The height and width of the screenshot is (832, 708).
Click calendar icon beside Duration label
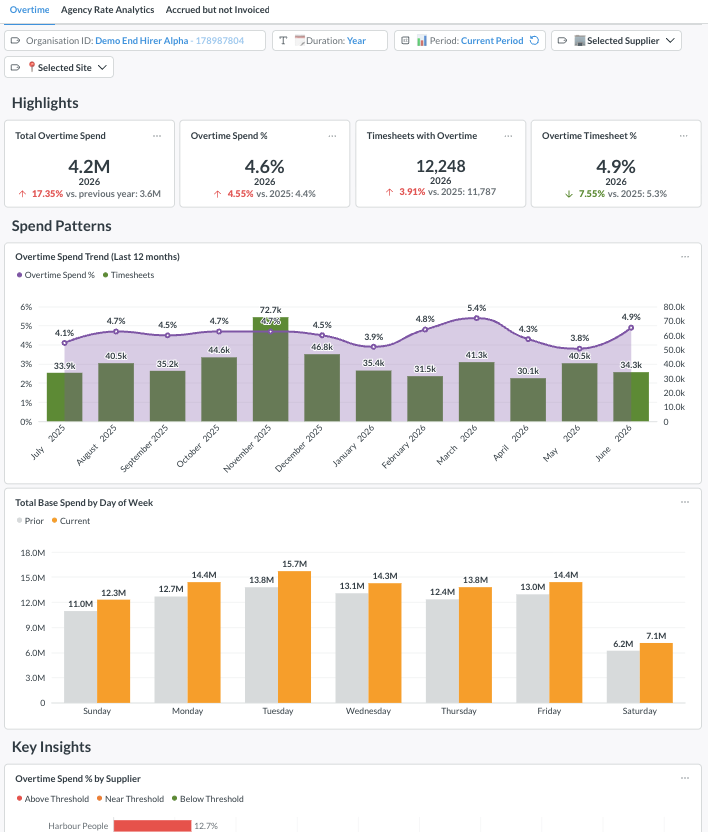click(299, 40)
